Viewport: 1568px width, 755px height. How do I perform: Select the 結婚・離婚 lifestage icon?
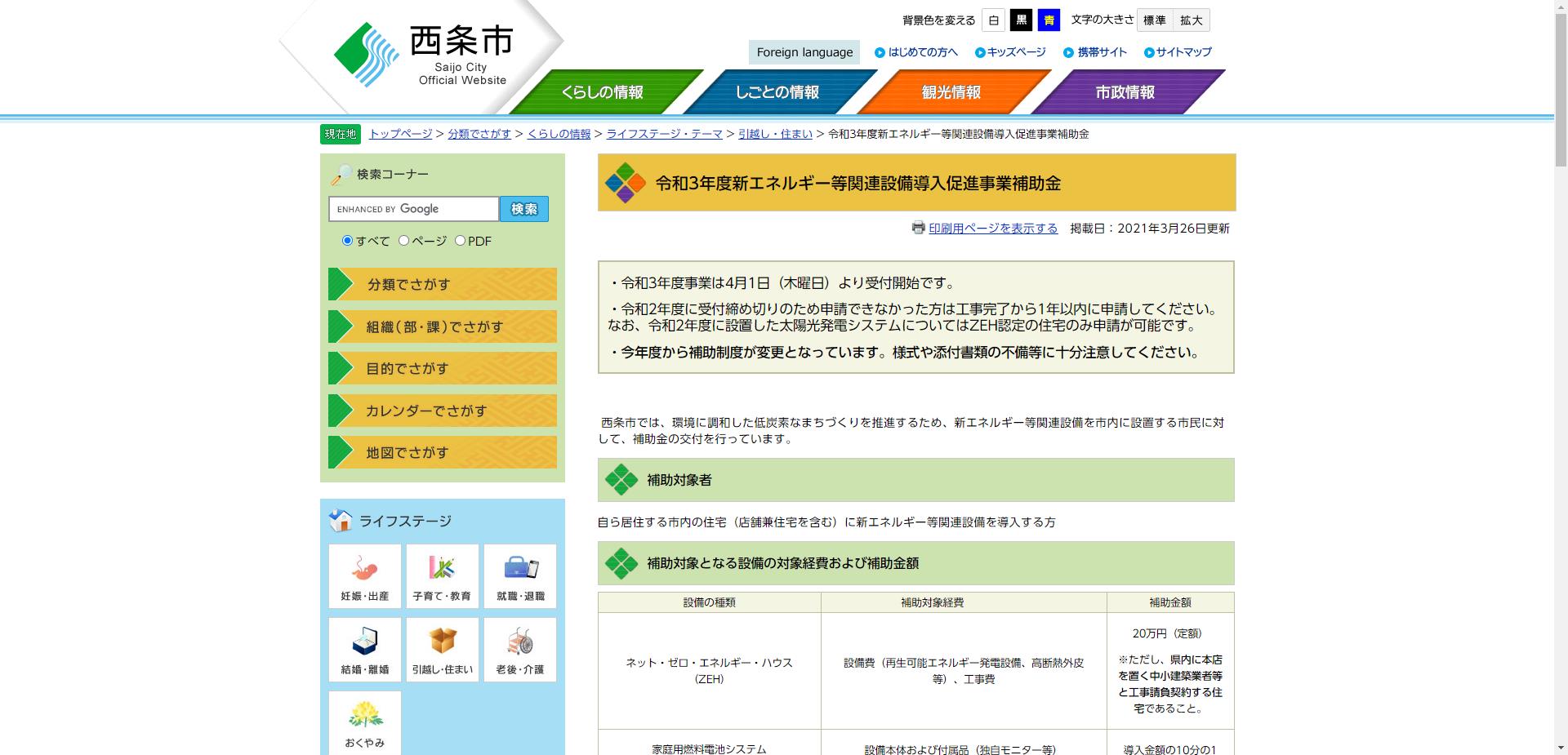[364, 649]
